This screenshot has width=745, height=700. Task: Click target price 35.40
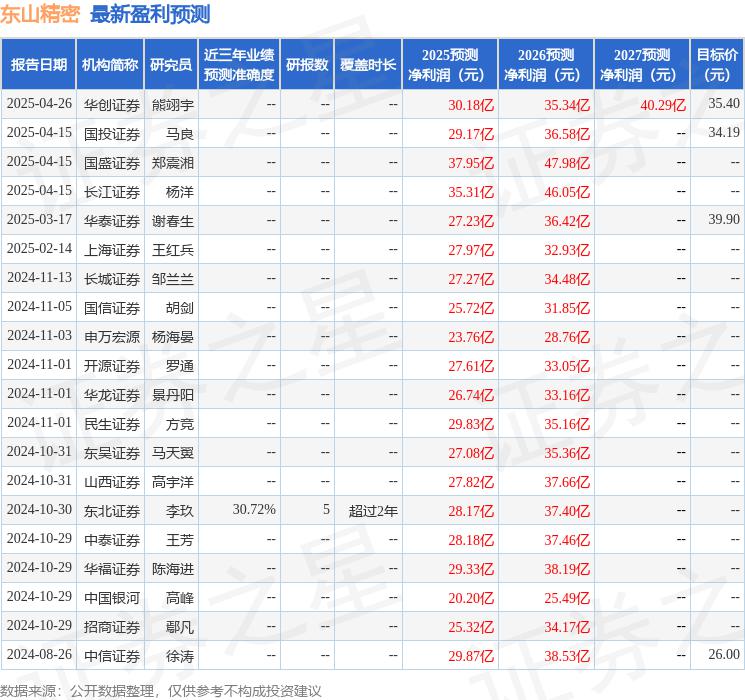tap(724, 104)
